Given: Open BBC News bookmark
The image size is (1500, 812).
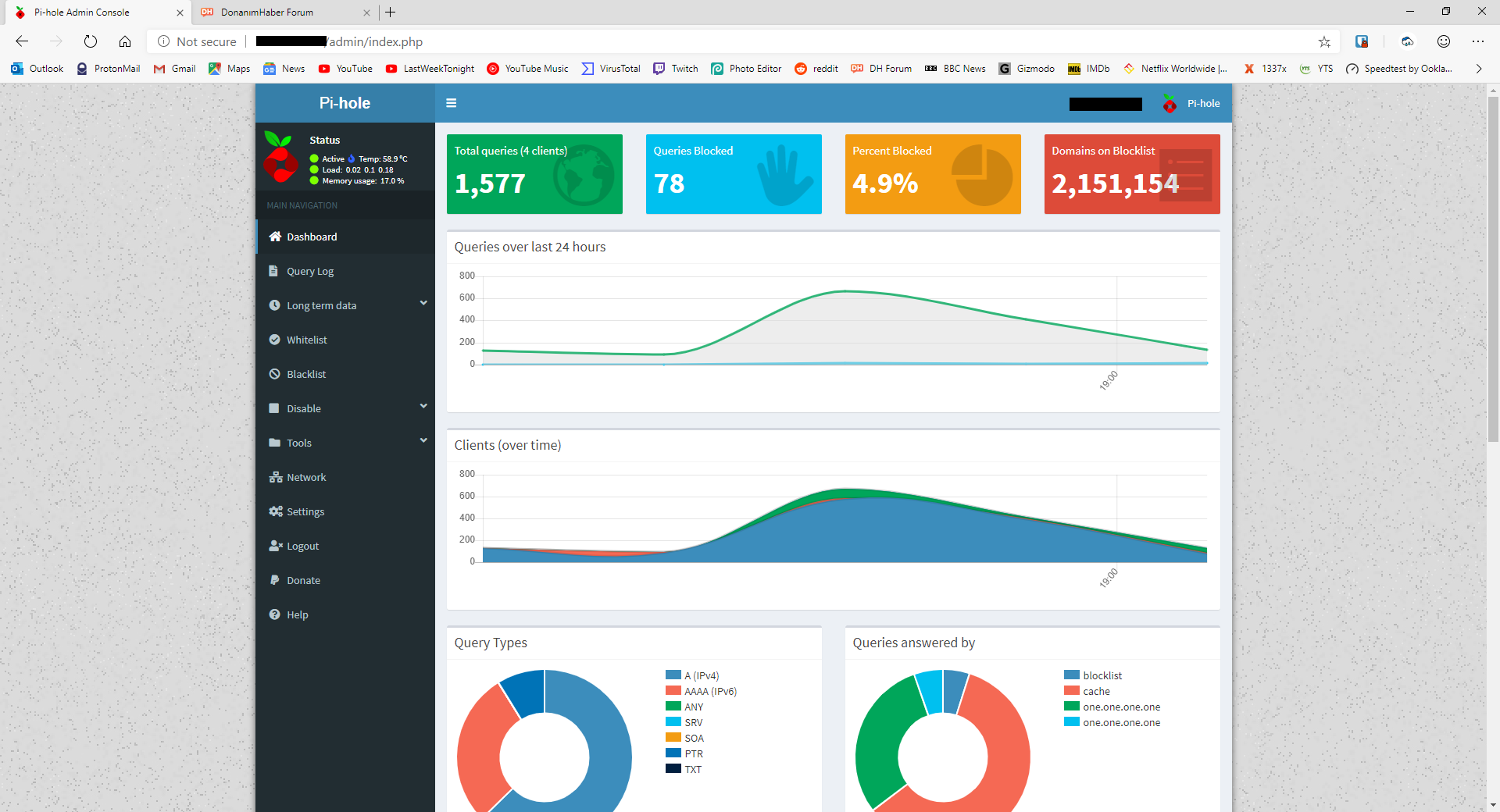Looking at the screenshot, I should point(955,69).
